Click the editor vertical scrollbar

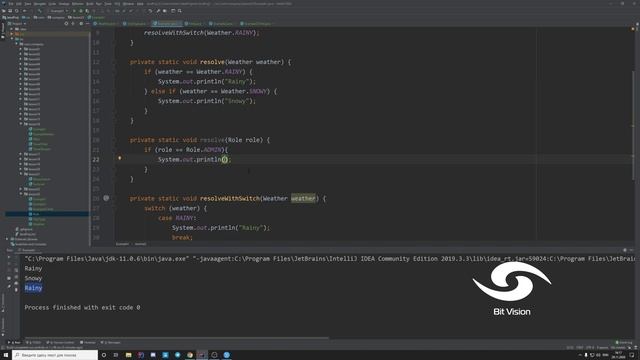point(633,127)
